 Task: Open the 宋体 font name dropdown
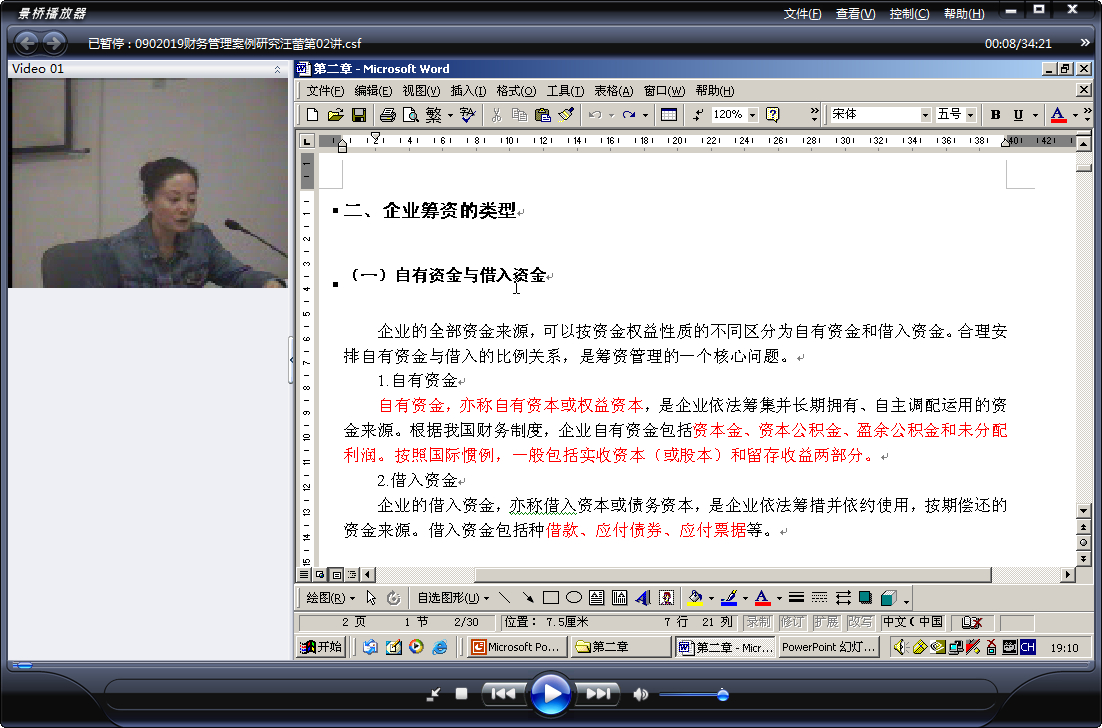pyautogui.click(x=926, y=115)
